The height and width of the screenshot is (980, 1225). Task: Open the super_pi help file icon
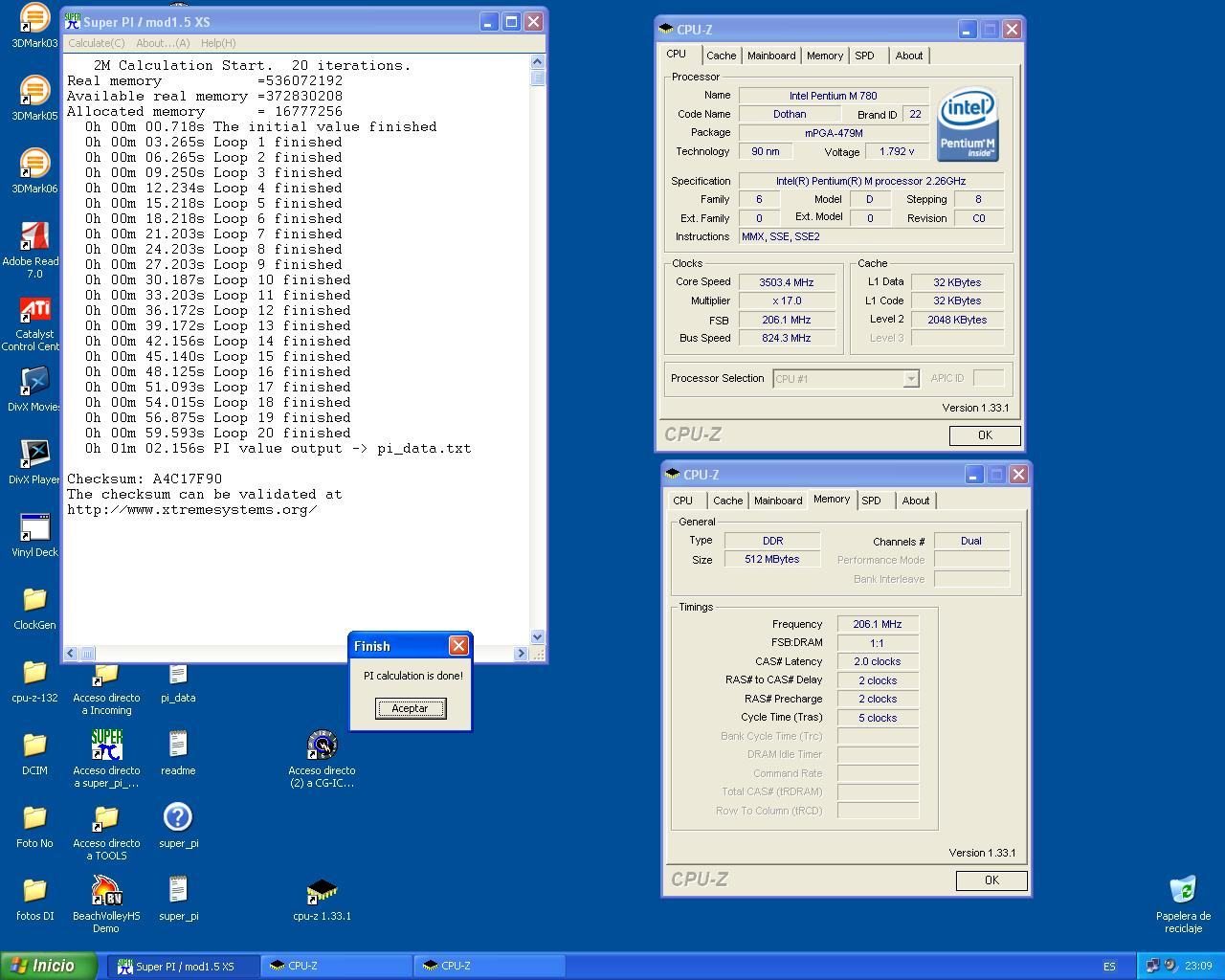[178, 818]
